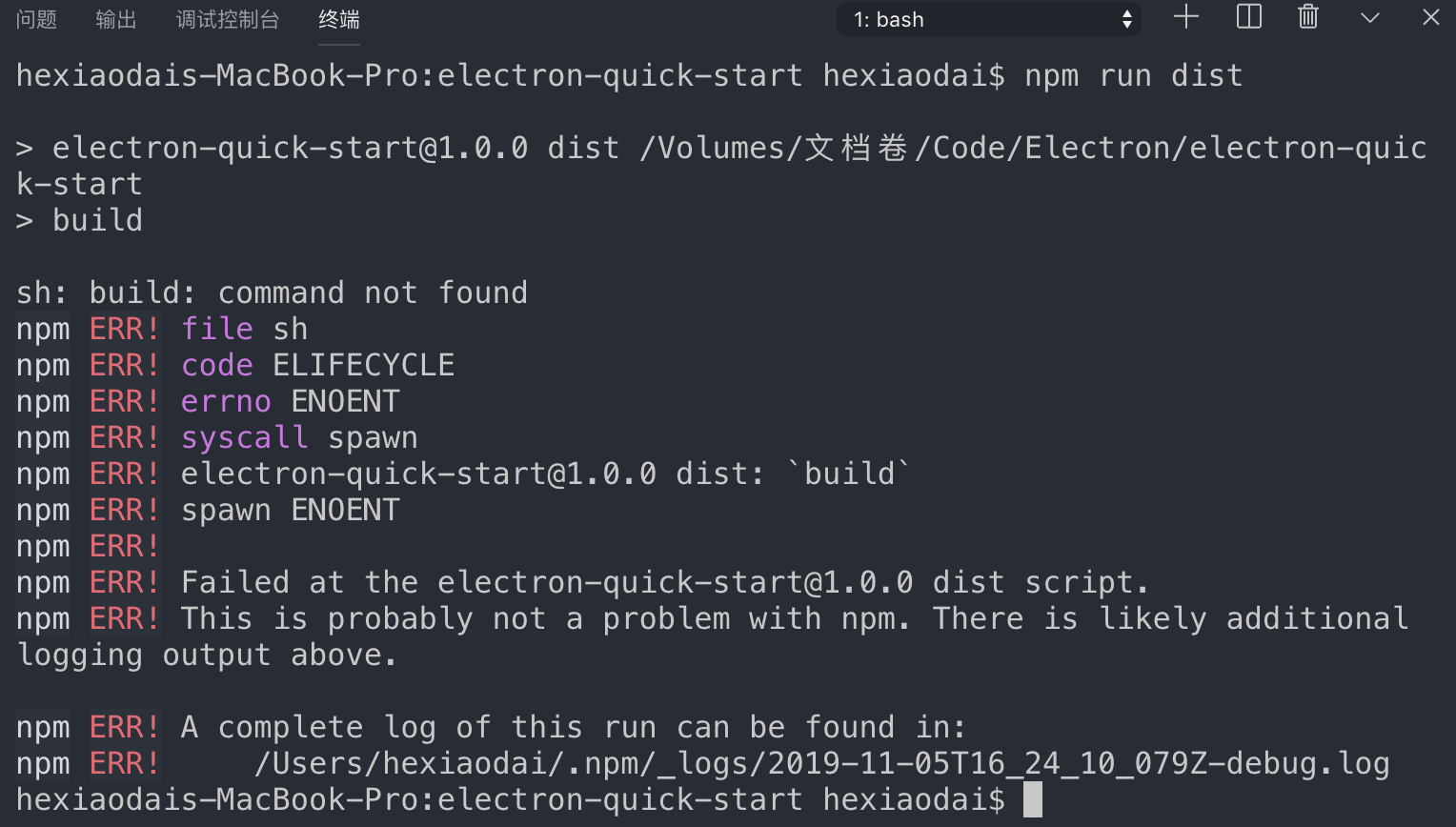Collapse panel with the chevron down icon

(1370, 18)
